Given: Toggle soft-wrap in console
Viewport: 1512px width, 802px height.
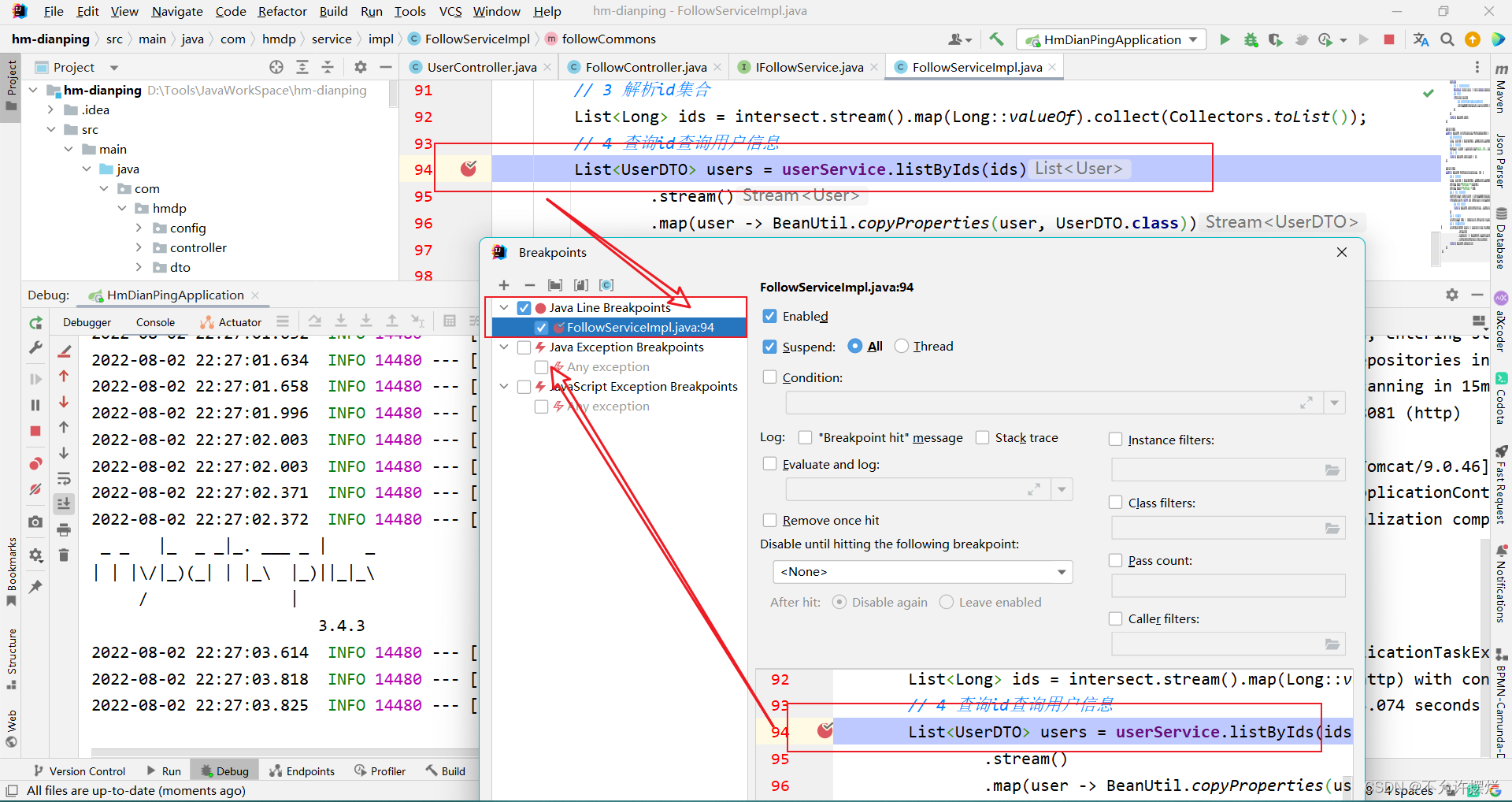Looking at the screenshot, I should [64, 478].
